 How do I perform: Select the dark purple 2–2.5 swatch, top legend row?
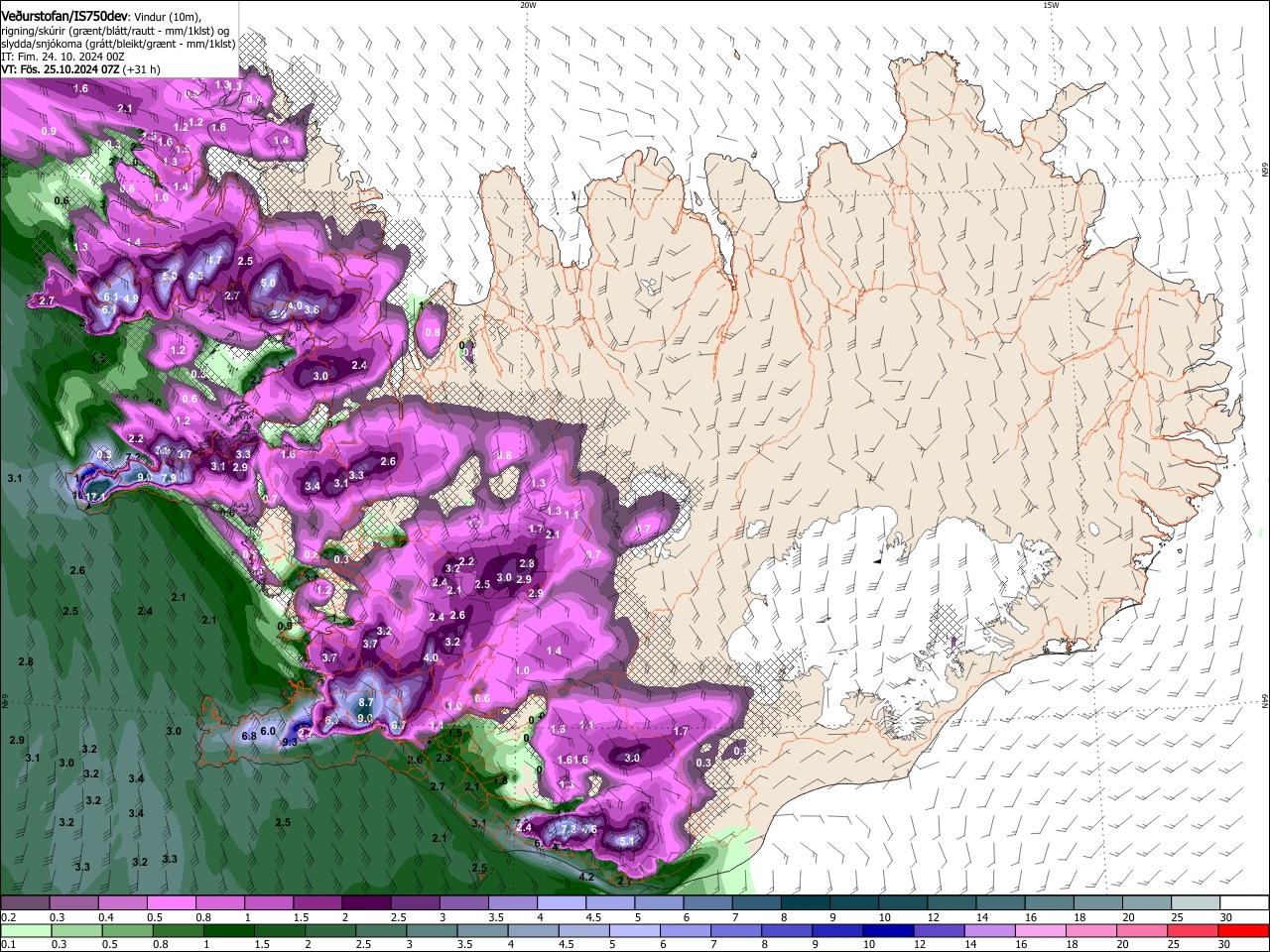366,903
